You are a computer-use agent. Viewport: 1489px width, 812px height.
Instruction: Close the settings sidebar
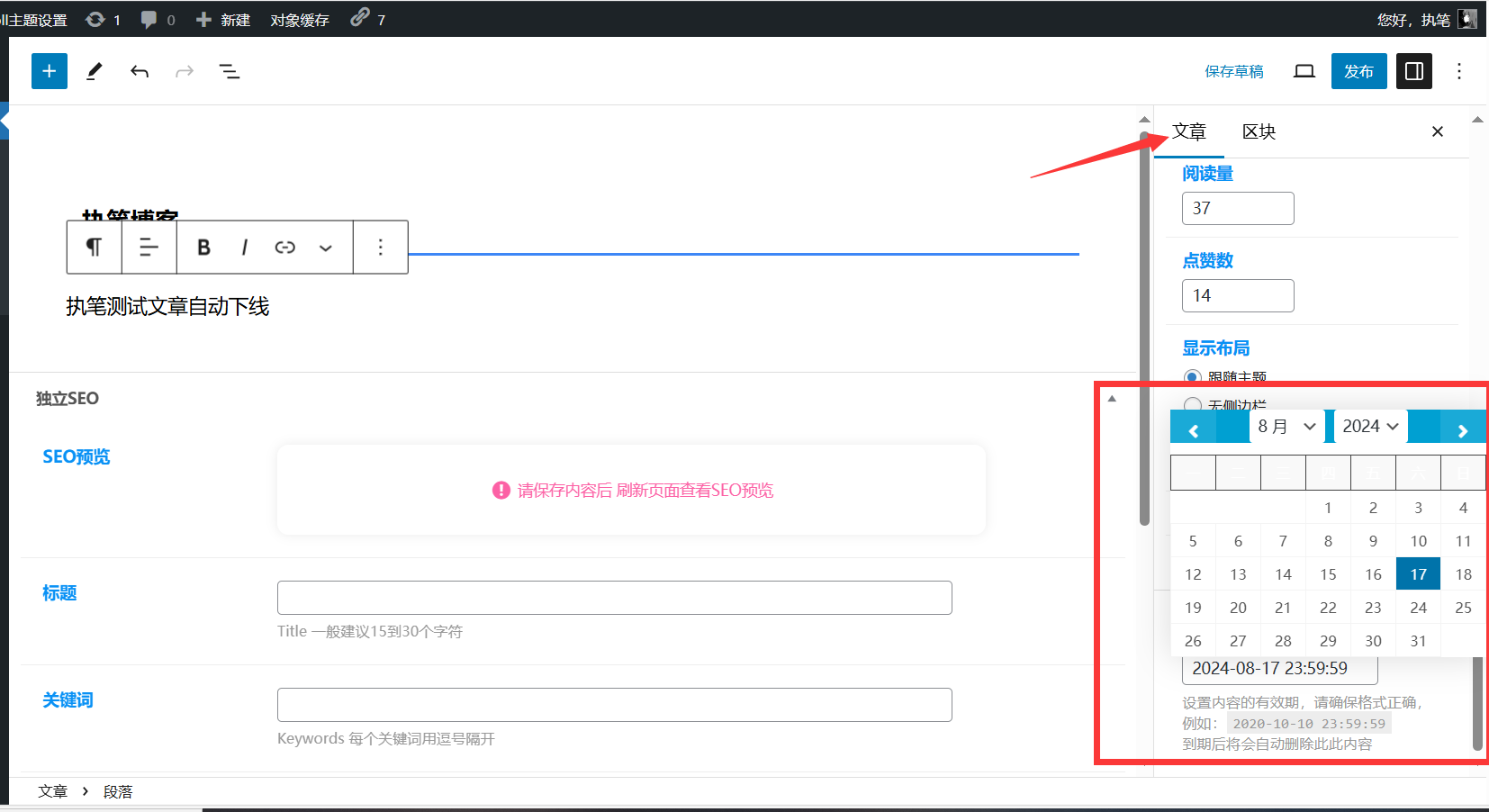pyautogui.click(x=1438, y=131)
